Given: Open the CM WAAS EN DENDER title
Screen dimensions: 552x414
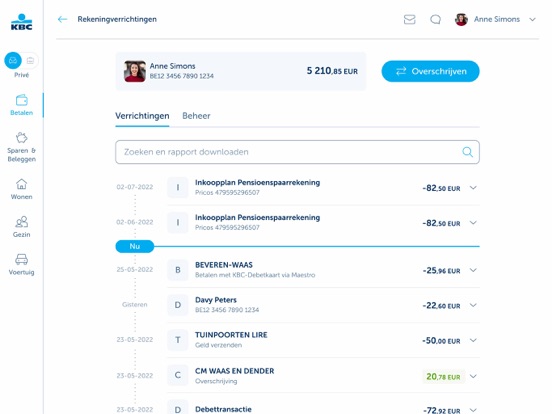Looking at the screenshot, I should click(x=234, y=371).
